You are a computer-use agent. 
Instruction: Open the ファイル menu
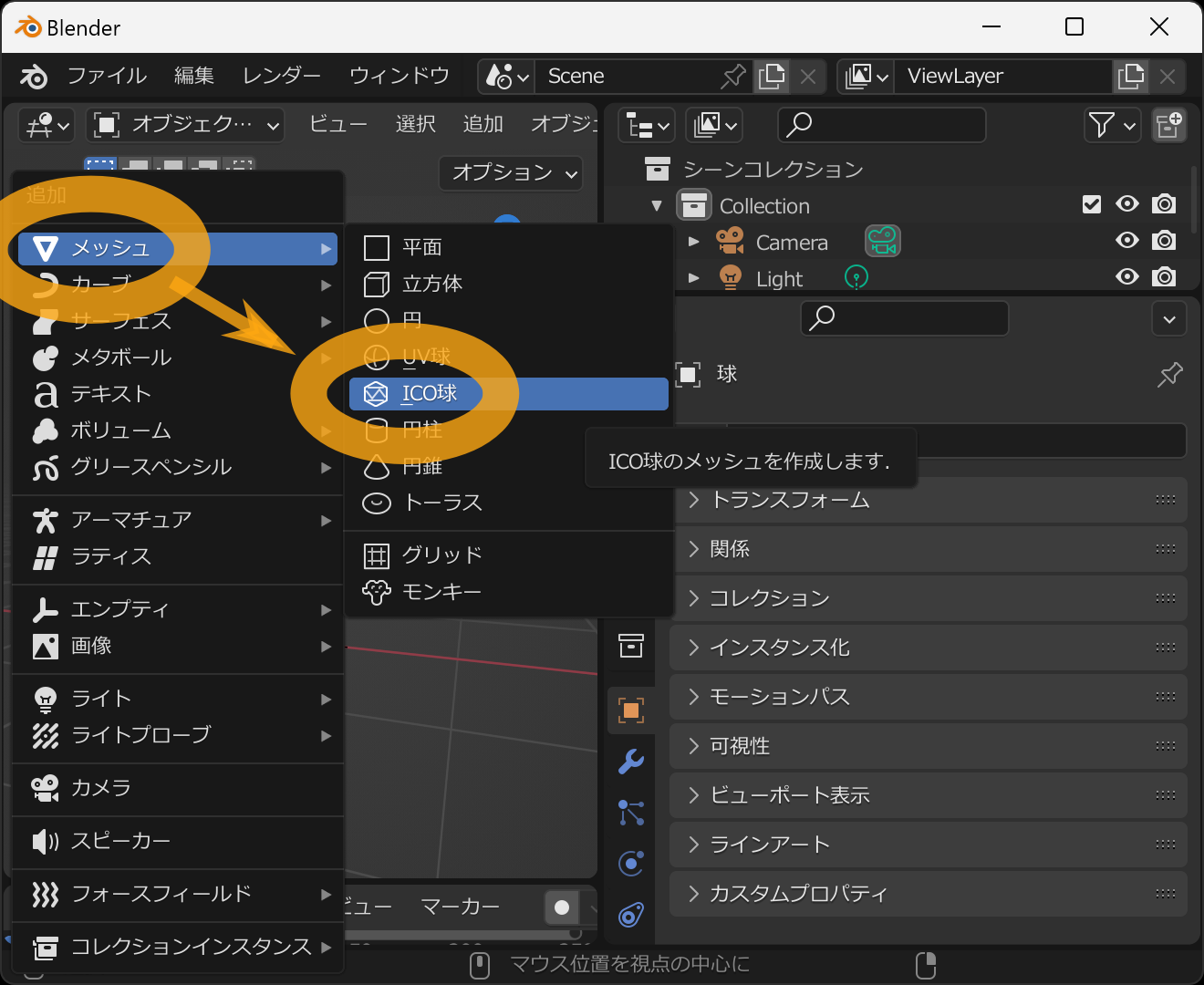(x=107, y=76)
